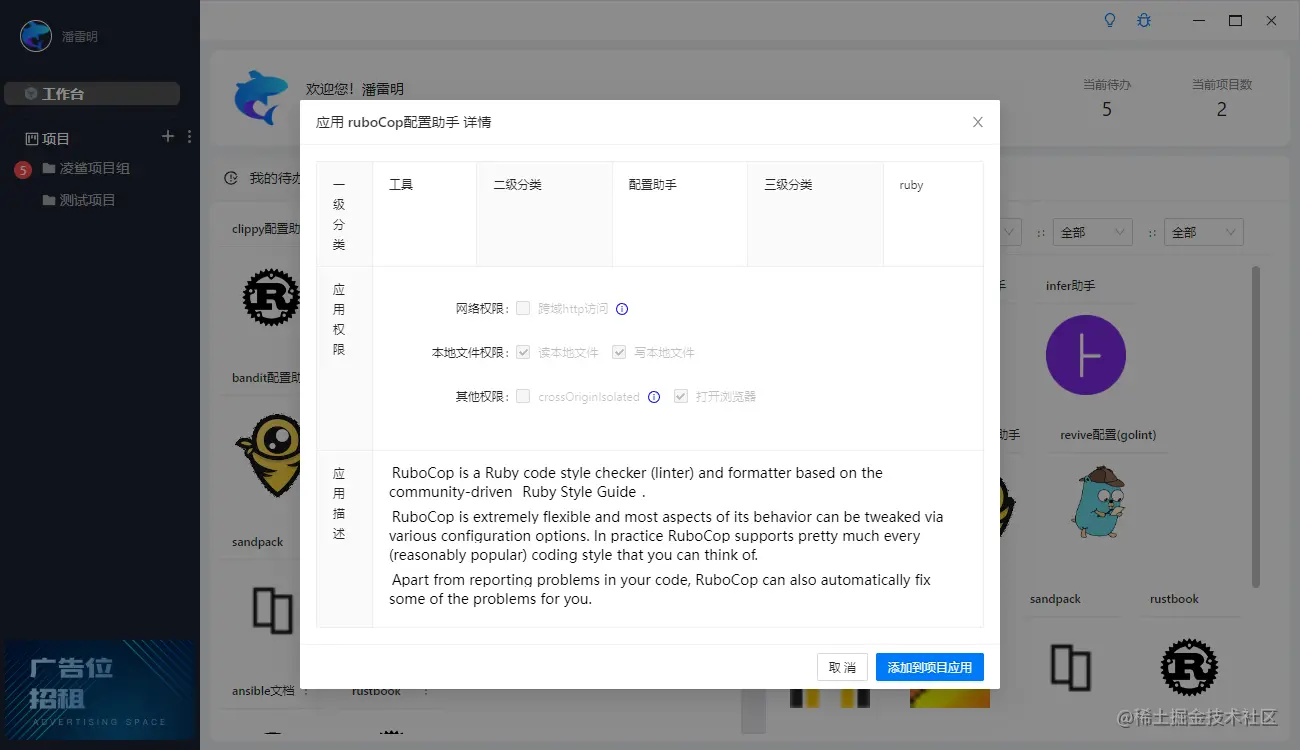1300x750 pixels.
Task: Click the 添加到项目应用 button
Action: [930, 667]
